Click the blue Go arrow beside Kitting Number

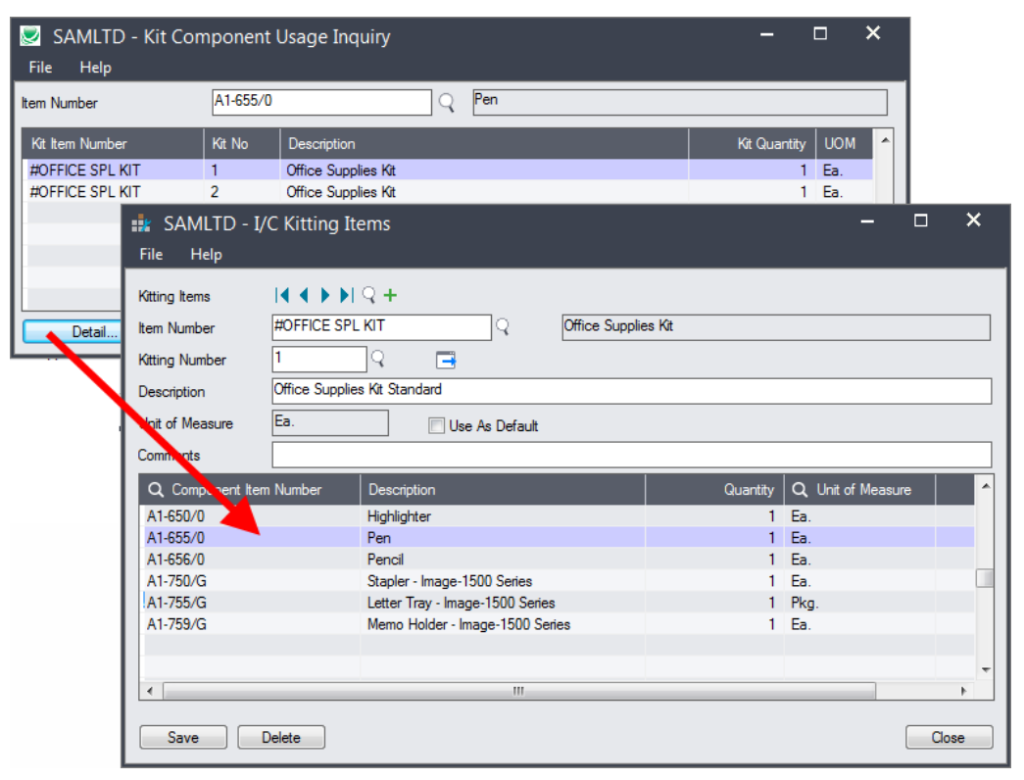coord(446,359)
